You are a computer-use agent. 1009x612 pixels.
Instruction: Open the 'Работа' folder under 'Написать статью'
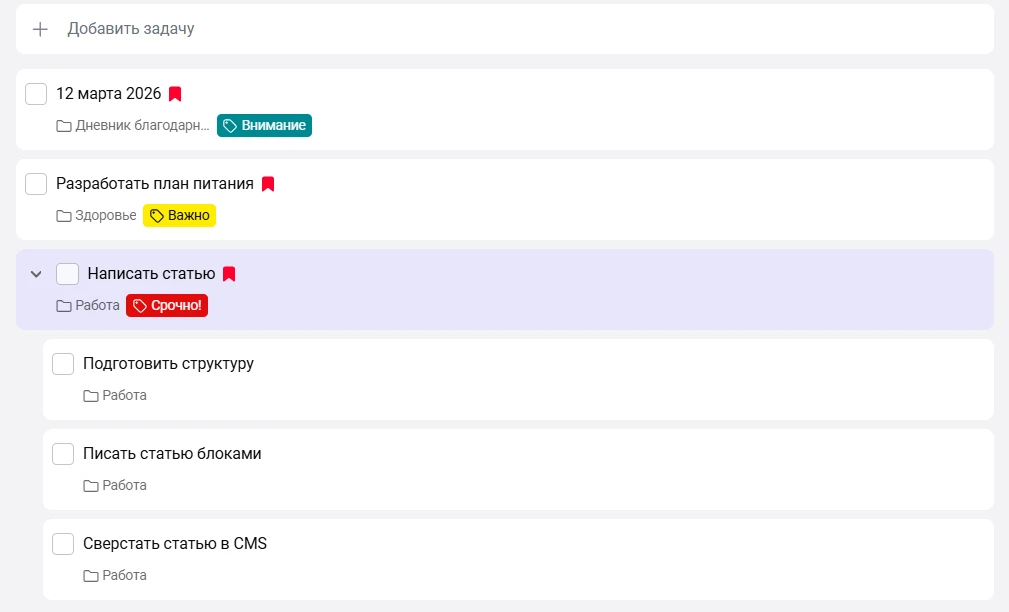click(88, 306)
